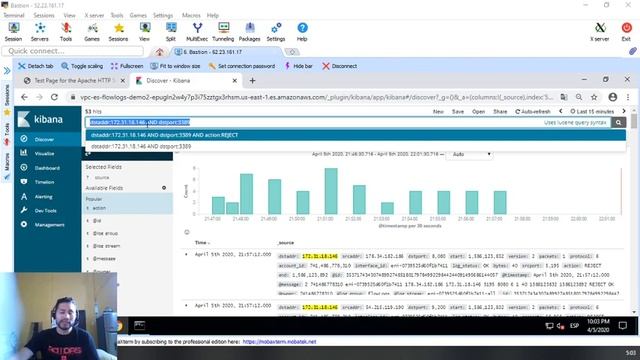The image size is (640, 360).
Task: Open the Tools toolbar icon
Action: coord(66,32)
